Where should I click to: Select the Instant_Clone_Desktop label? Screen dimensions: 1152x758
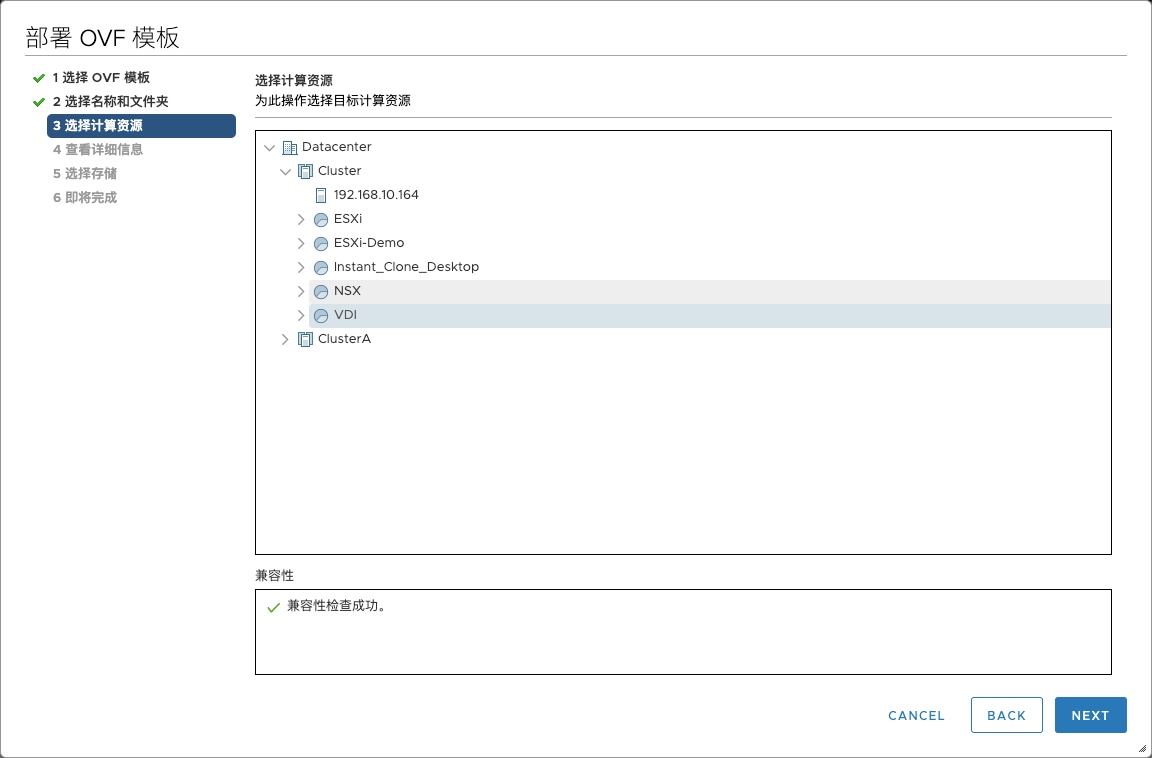tap(406, 267)
